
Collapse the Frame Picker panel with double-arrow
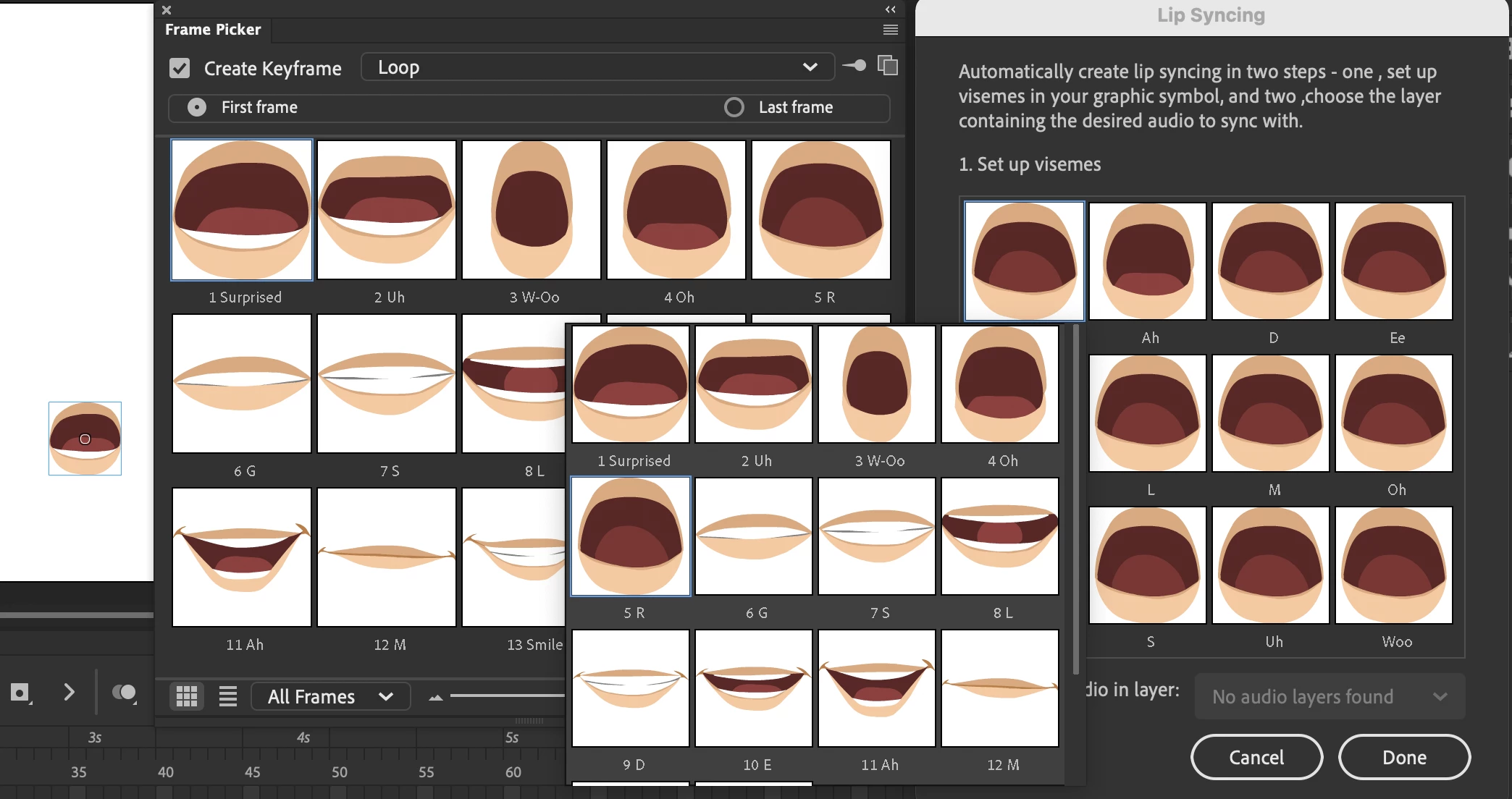[891, 9]
